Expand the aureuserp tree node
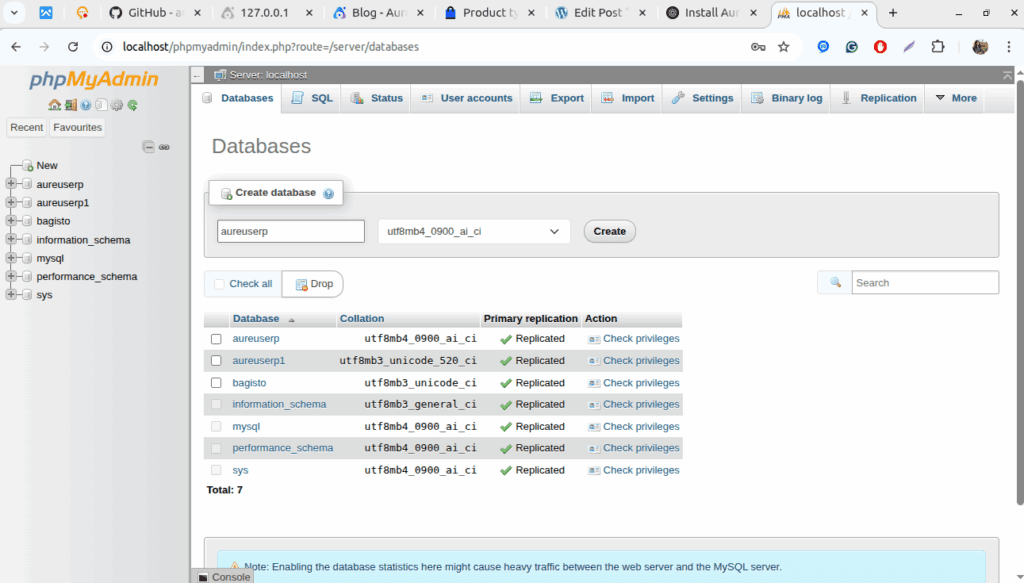 (11, 184)
